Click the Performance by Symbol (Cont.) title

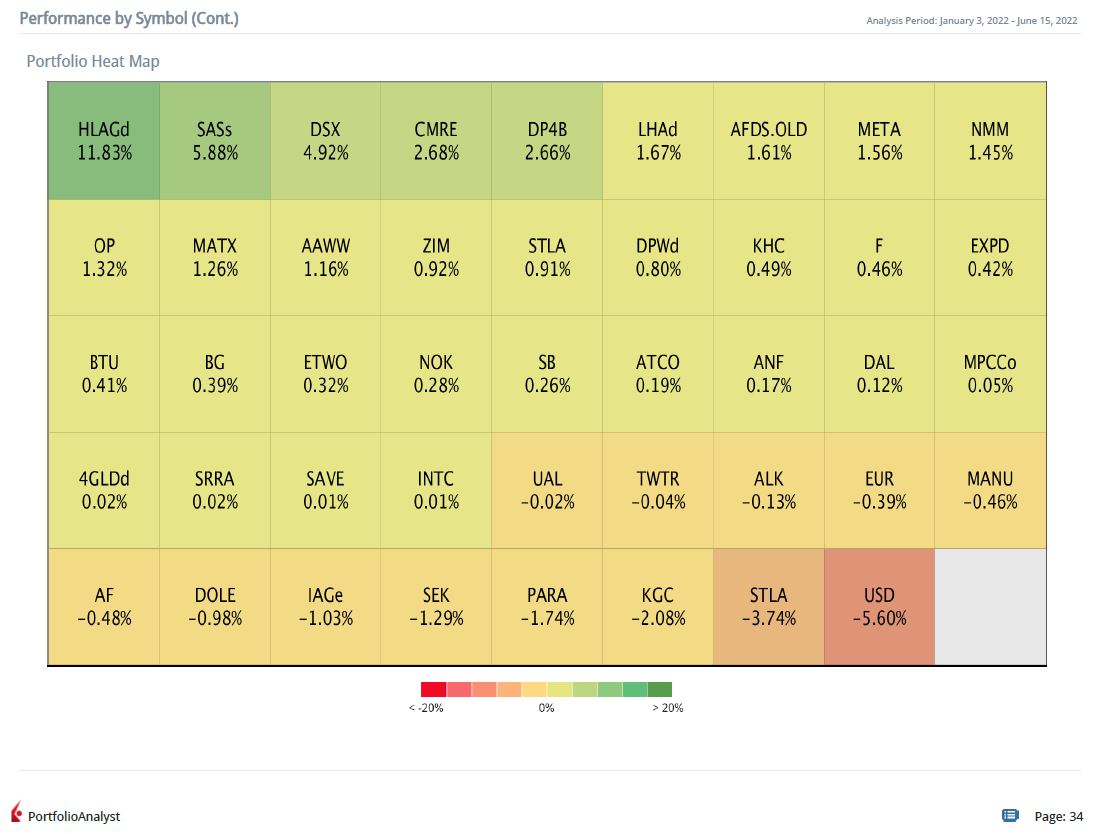[129, 18]
